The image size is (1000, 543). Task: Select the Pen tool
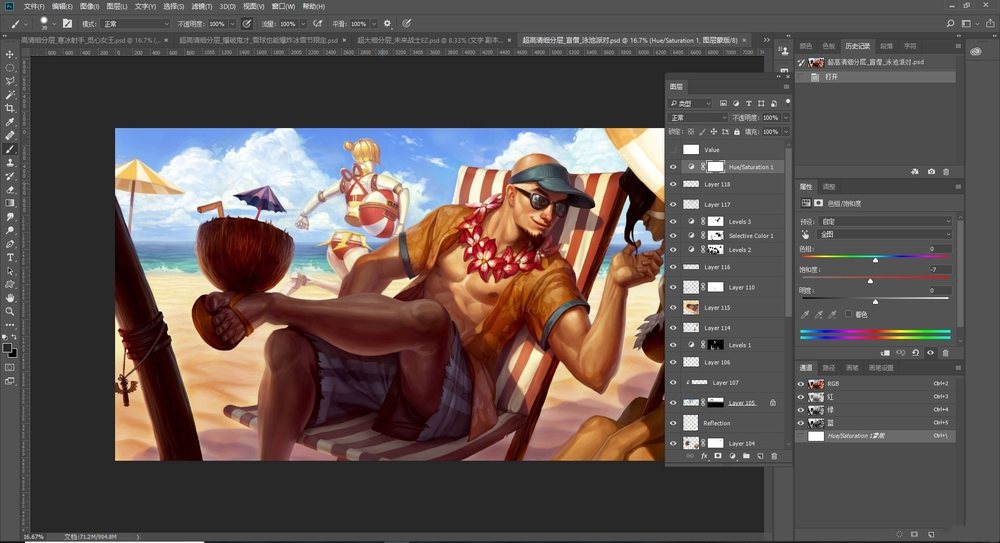click(x=10, y=244)
